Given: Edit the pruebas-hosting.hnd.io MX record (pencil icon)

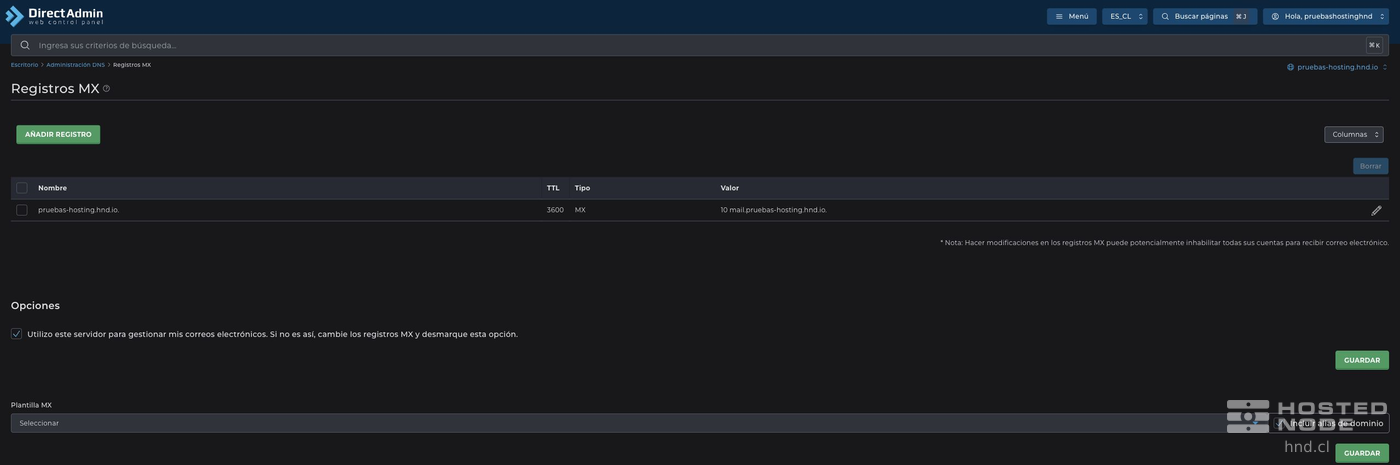Looking at the screenshot, I should (x=1376, y=210).
